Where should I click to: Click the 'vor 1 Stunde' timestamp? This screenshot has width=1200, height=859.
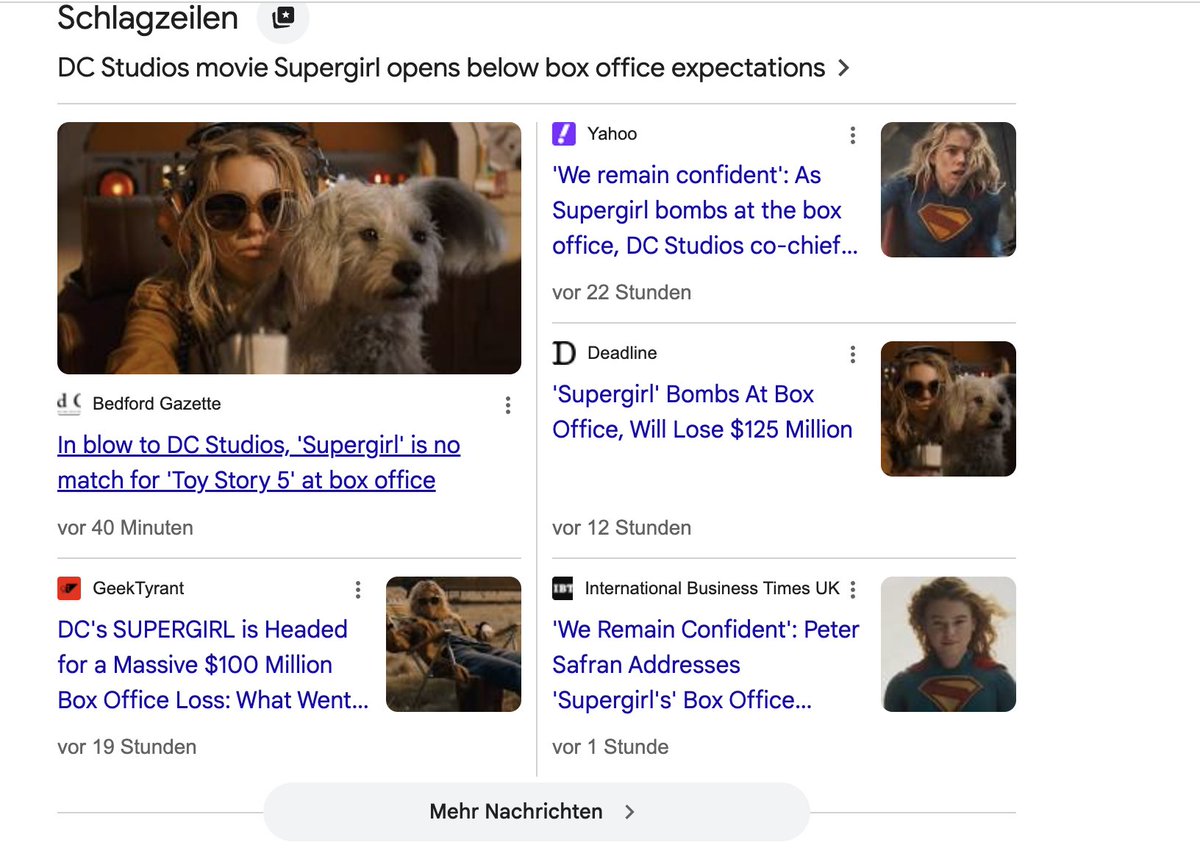click(611, 746)
